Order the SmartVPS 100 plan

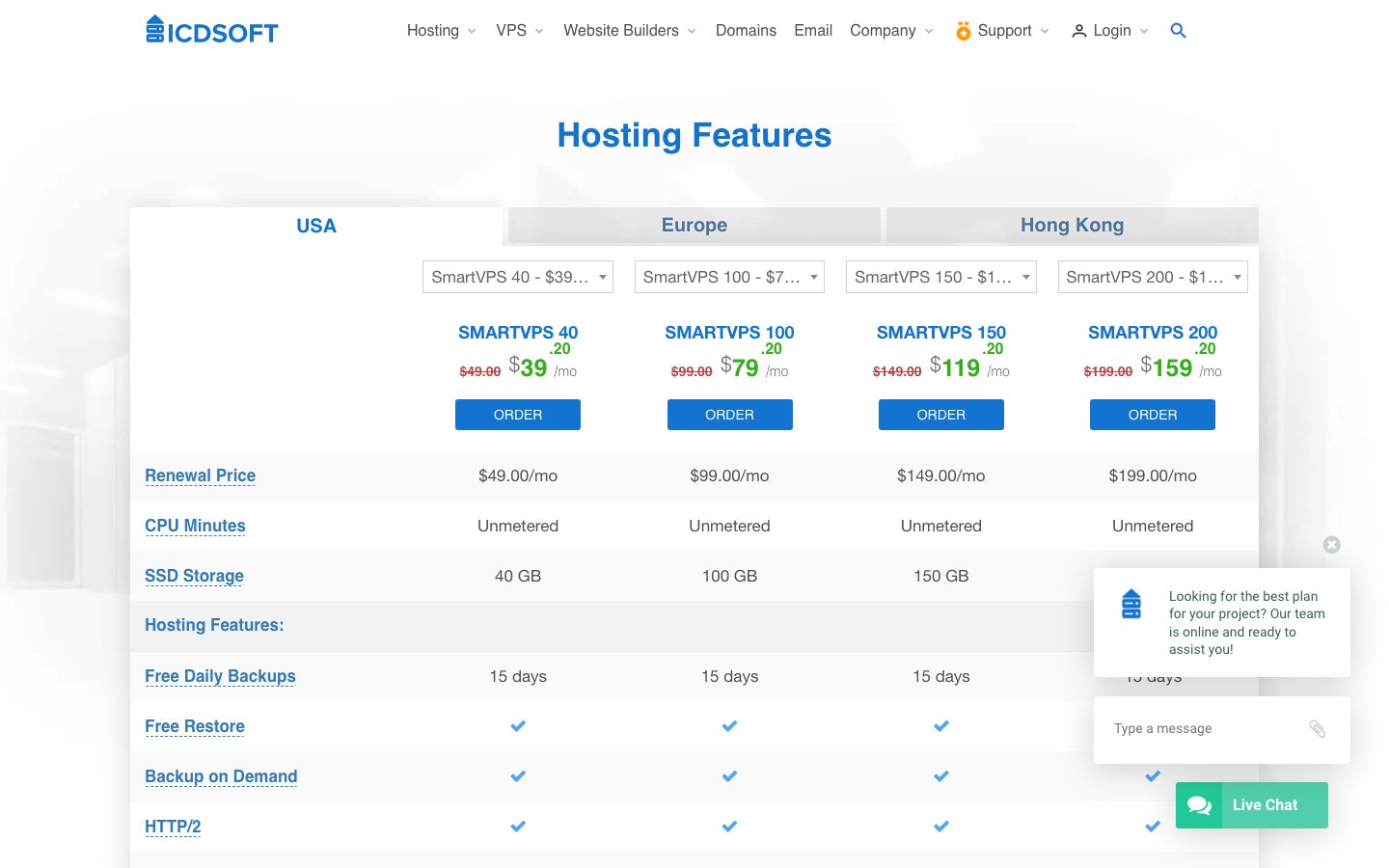click(x=729, y=415)
